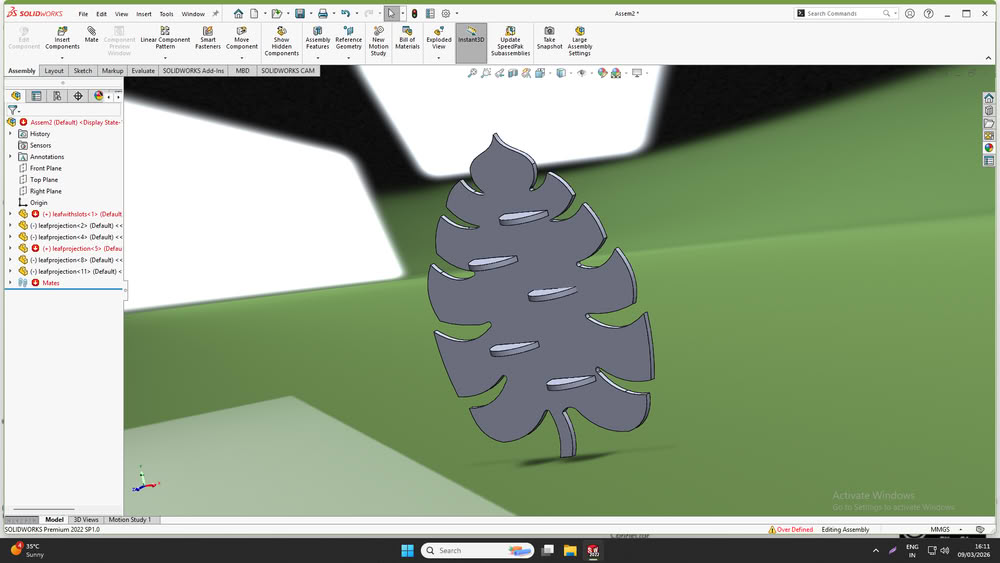Click the Over Defined status warning
The height and width of the screenshot is (563, 1000).
tap(791, 529)
